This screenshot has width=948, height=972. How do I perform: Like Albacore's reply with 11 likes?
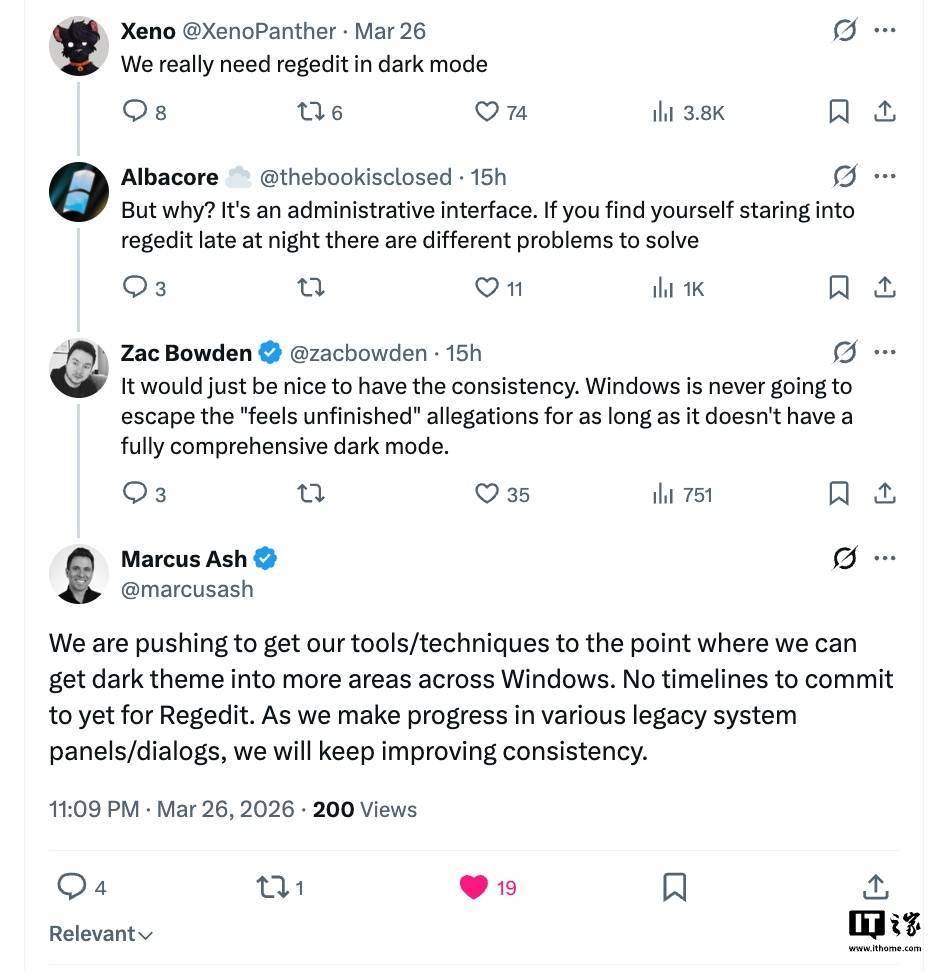pyautogui.click(x=487, y=288)
